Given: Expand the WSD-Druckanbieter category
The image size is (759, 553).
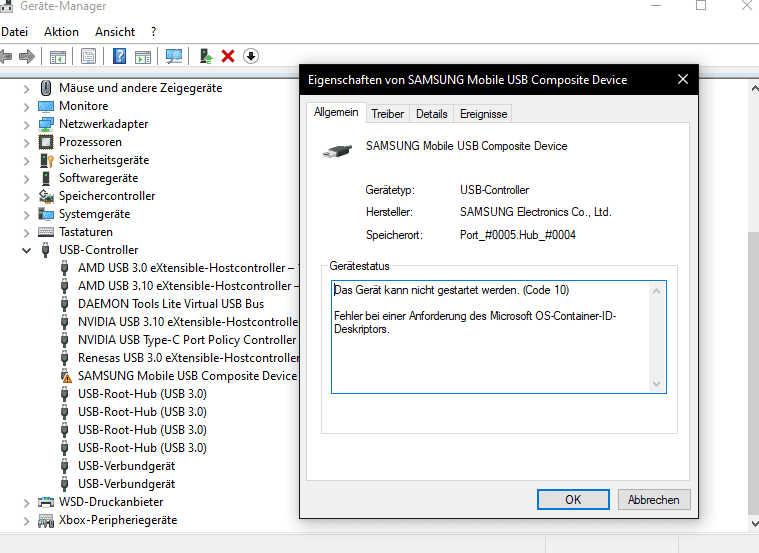Looking at the screenshot, I should pos(27,503).
